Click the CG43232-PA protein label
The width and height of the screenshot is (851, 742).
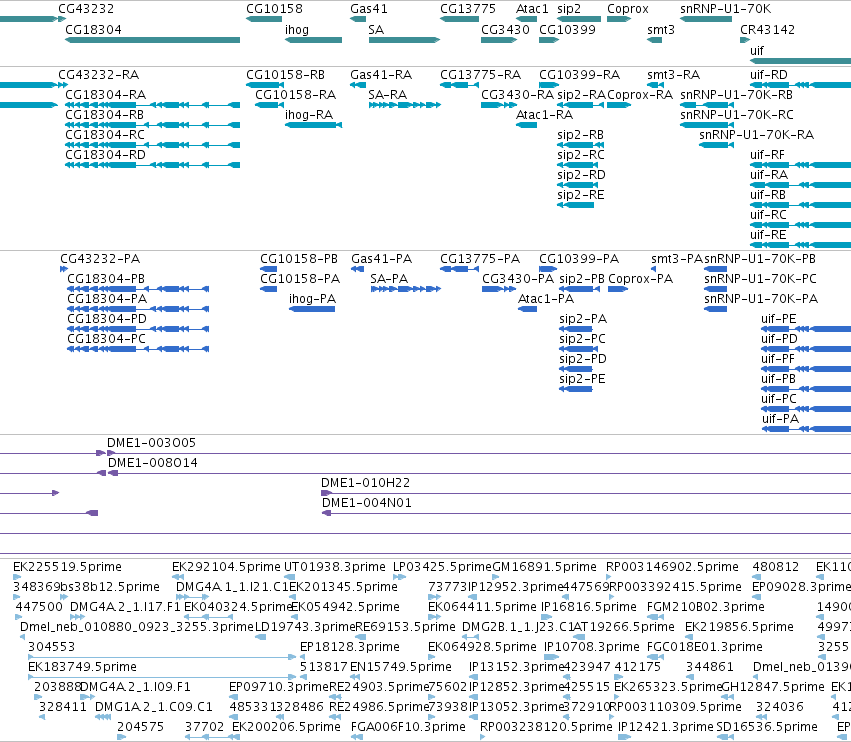100,258
